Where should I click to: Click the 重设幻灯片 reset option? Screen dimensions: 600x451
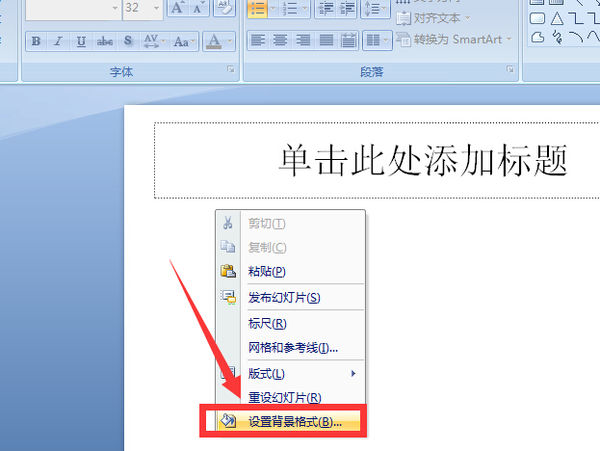click(284, 398)
